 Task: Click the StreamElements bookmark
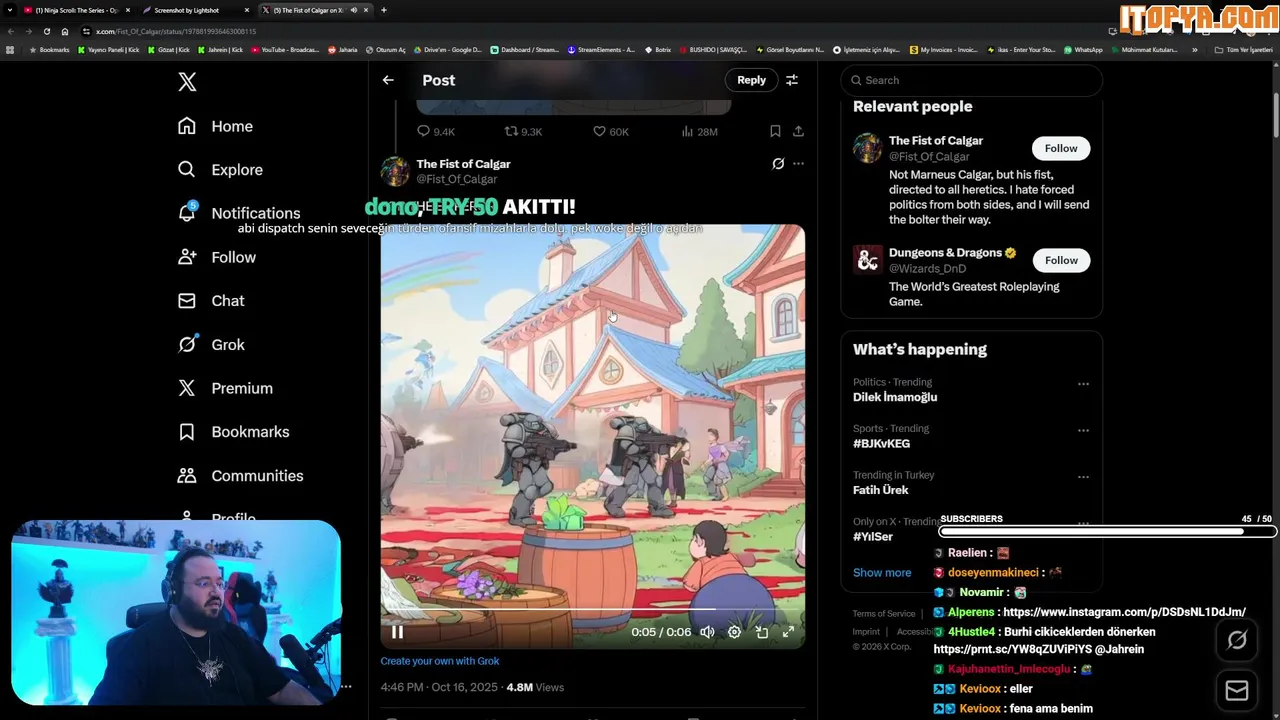click(601, 50)
